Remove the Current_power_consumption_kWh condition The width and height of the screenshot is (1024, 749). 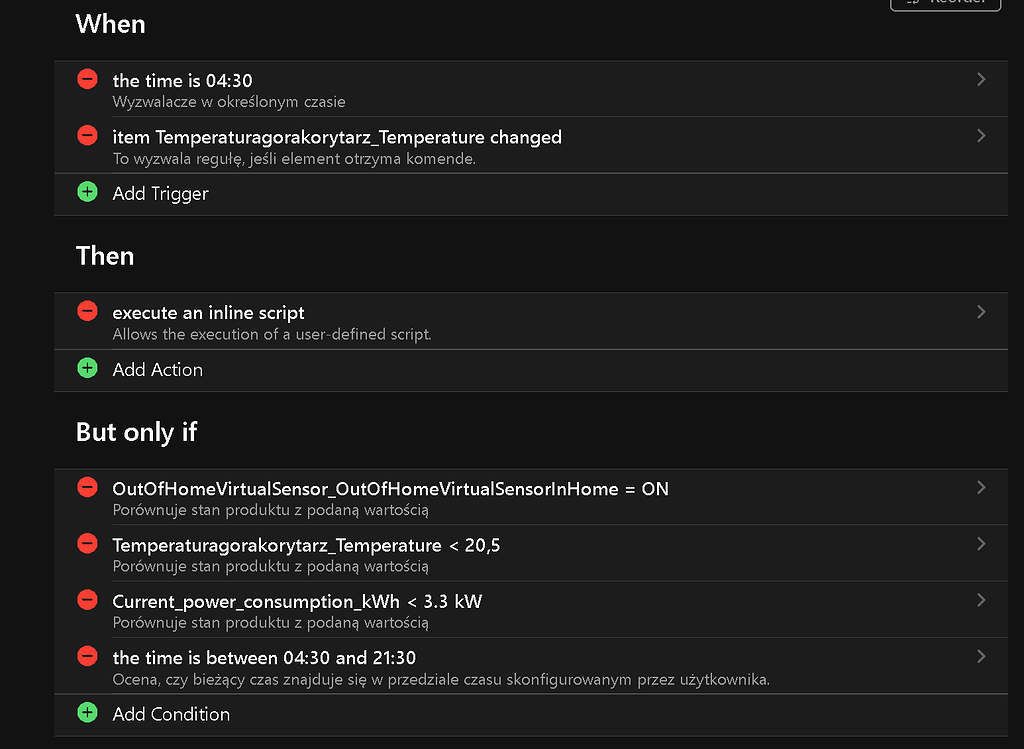(x=87, y=599)
